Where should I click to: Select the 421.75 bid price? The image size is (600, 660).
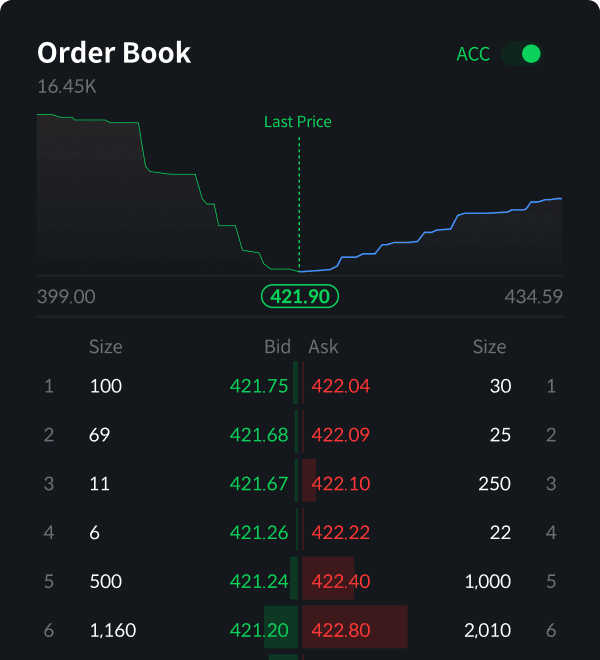tap(259, 386)
